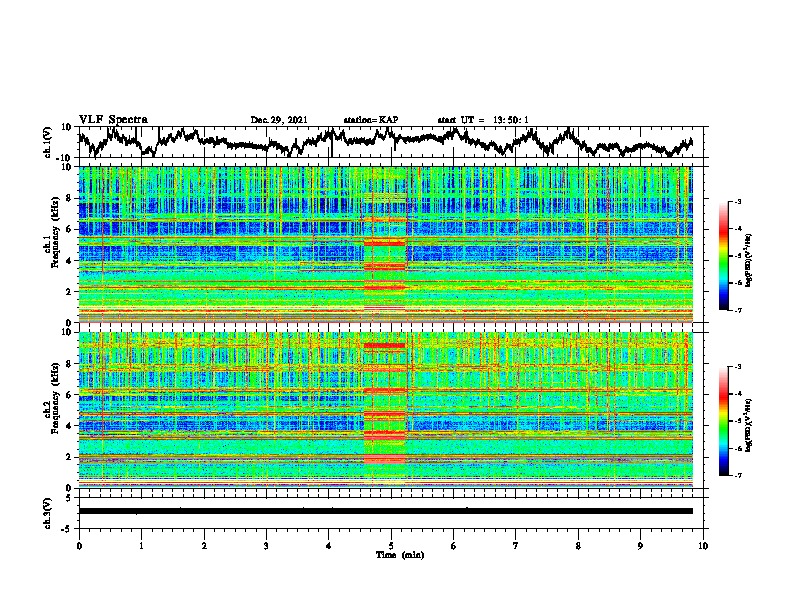Click the '-3' label on upper color scale
792x612 pixels.
(738, 201)
